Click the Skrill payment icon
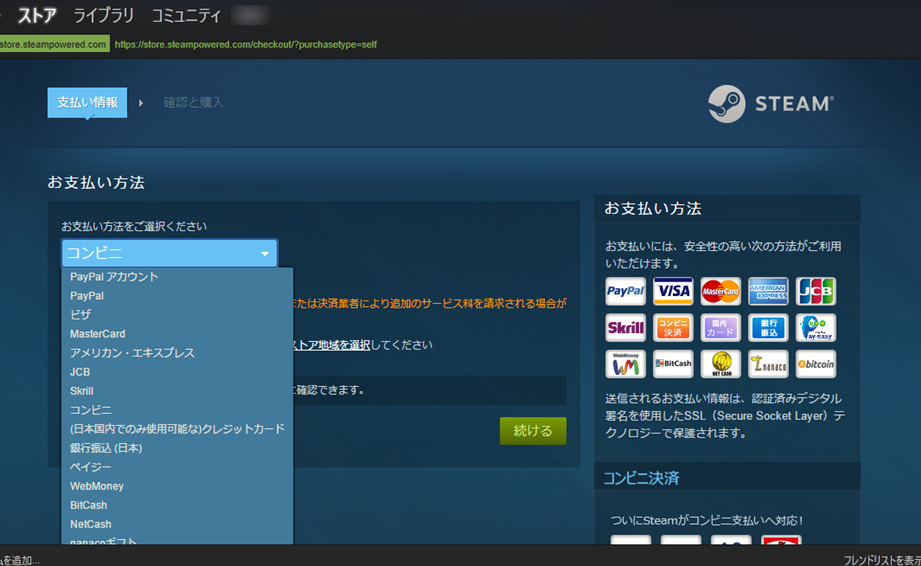Screen dimensions: 921x566 point(625,328)
